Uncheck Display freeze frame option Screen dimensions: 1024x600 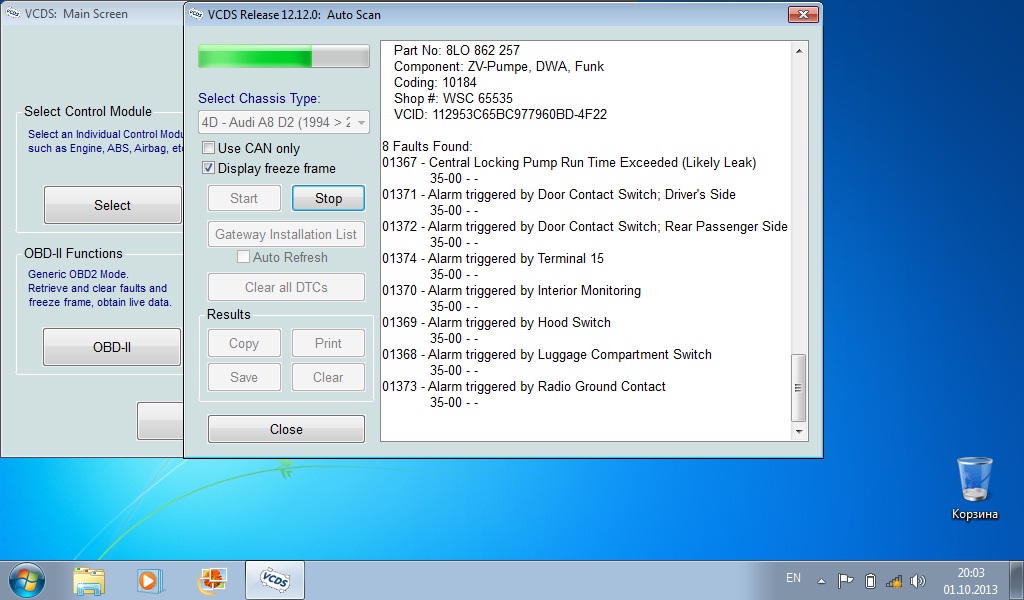point(209,169)
